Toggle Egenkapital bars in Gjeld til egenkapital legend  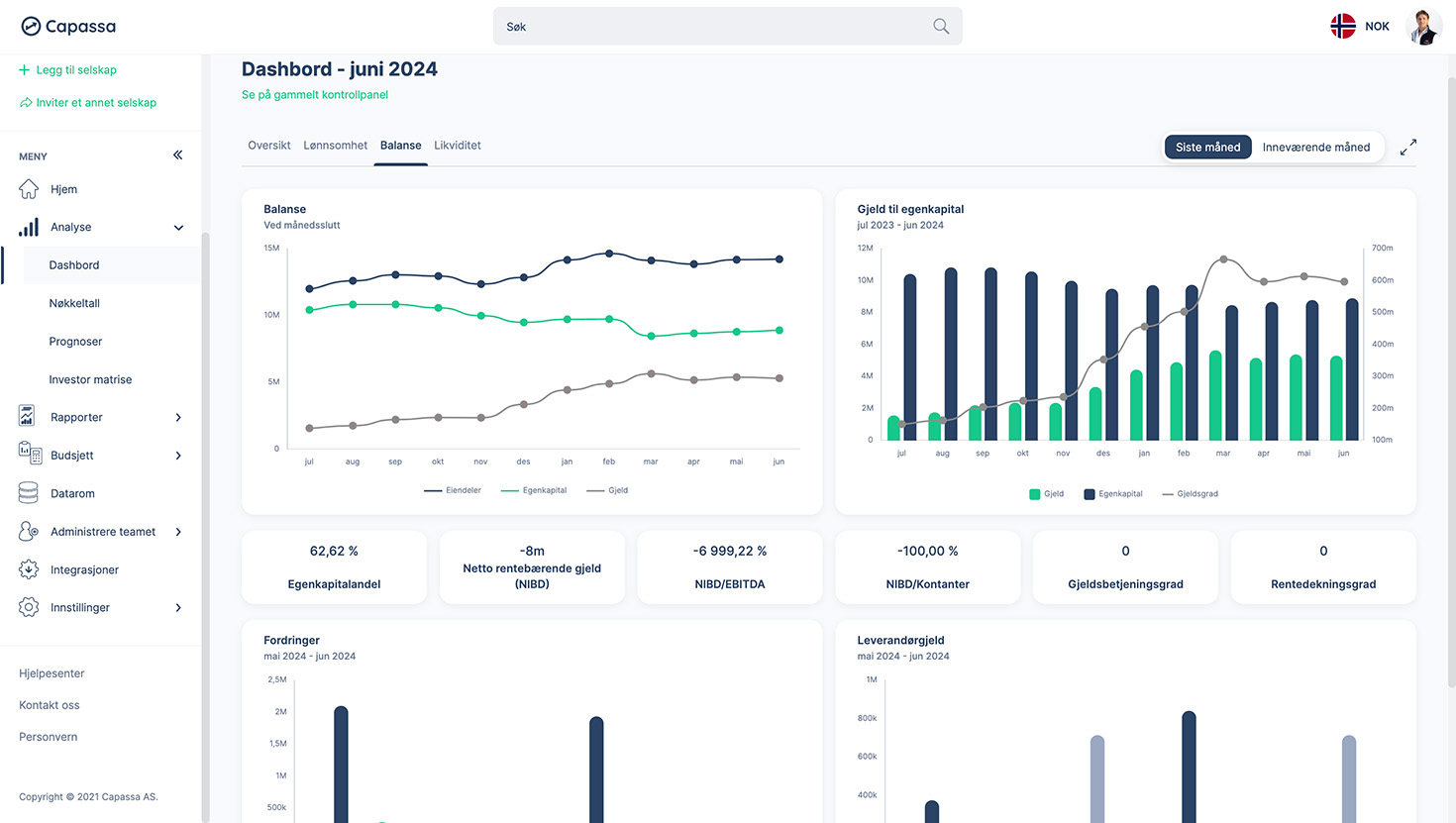pos(1113,493)
